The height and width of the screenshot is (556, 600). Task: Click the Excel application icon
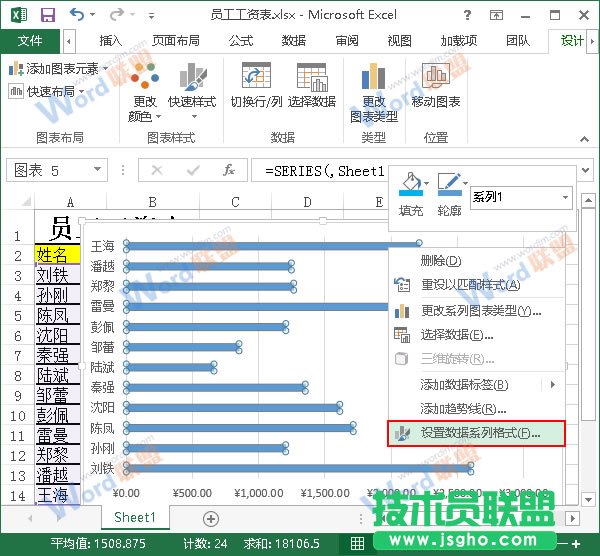19,15
